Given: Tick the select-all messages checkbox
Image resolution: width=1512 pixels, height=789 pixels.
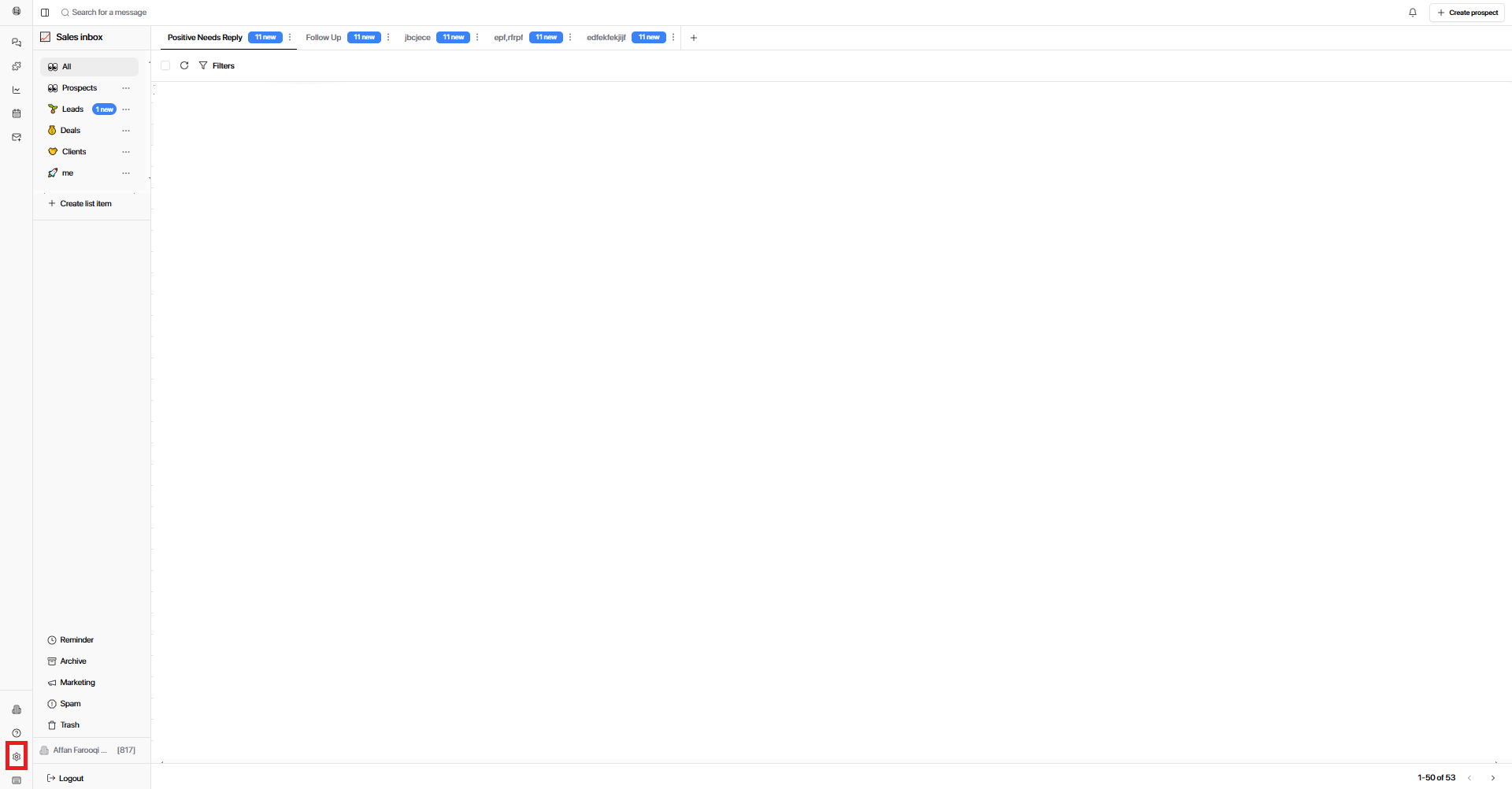Looking at the screenshot, I should (165, 65).
